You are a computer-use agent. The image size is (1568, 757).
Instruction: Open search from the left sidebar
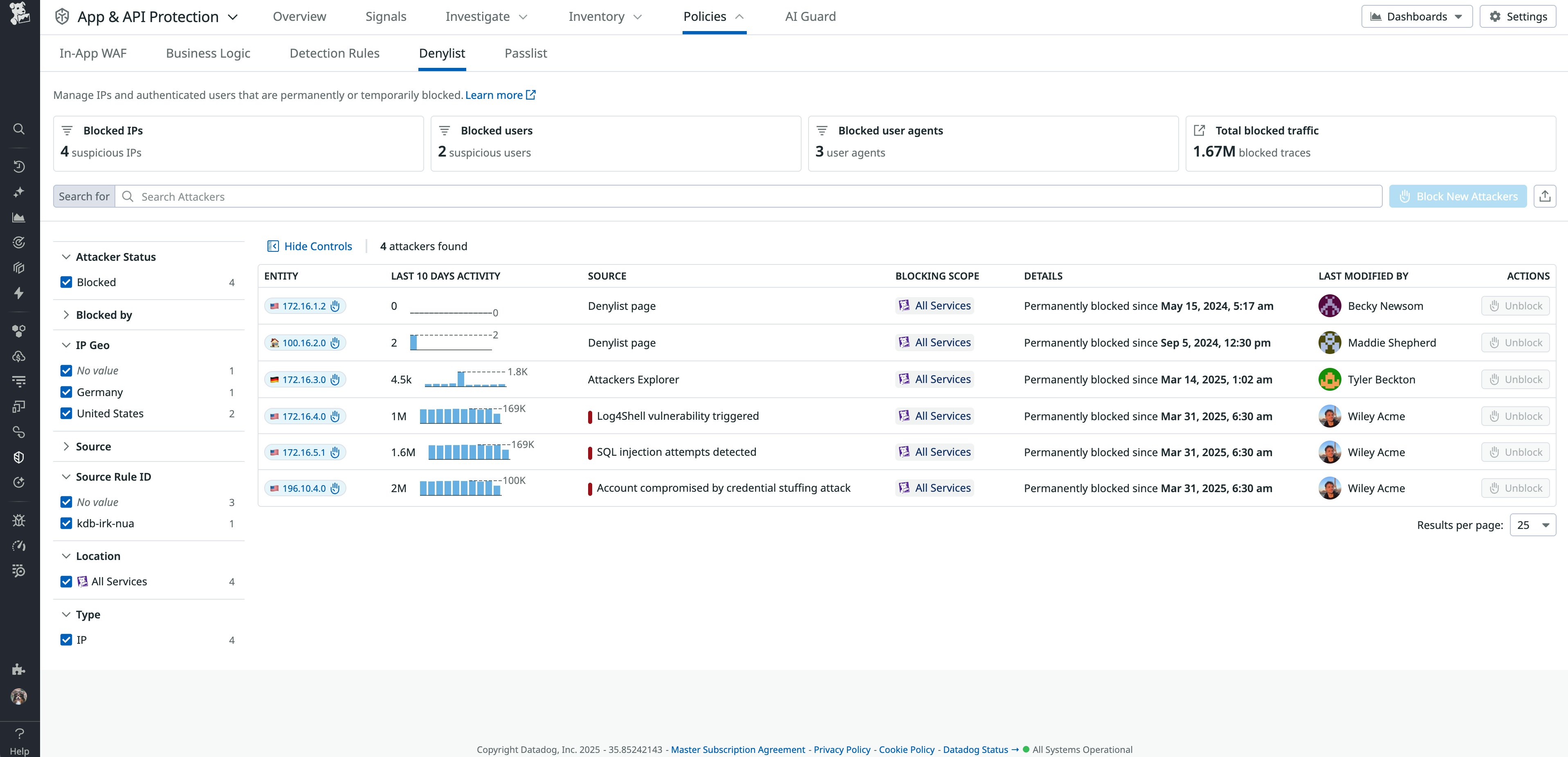click(19, 129)
